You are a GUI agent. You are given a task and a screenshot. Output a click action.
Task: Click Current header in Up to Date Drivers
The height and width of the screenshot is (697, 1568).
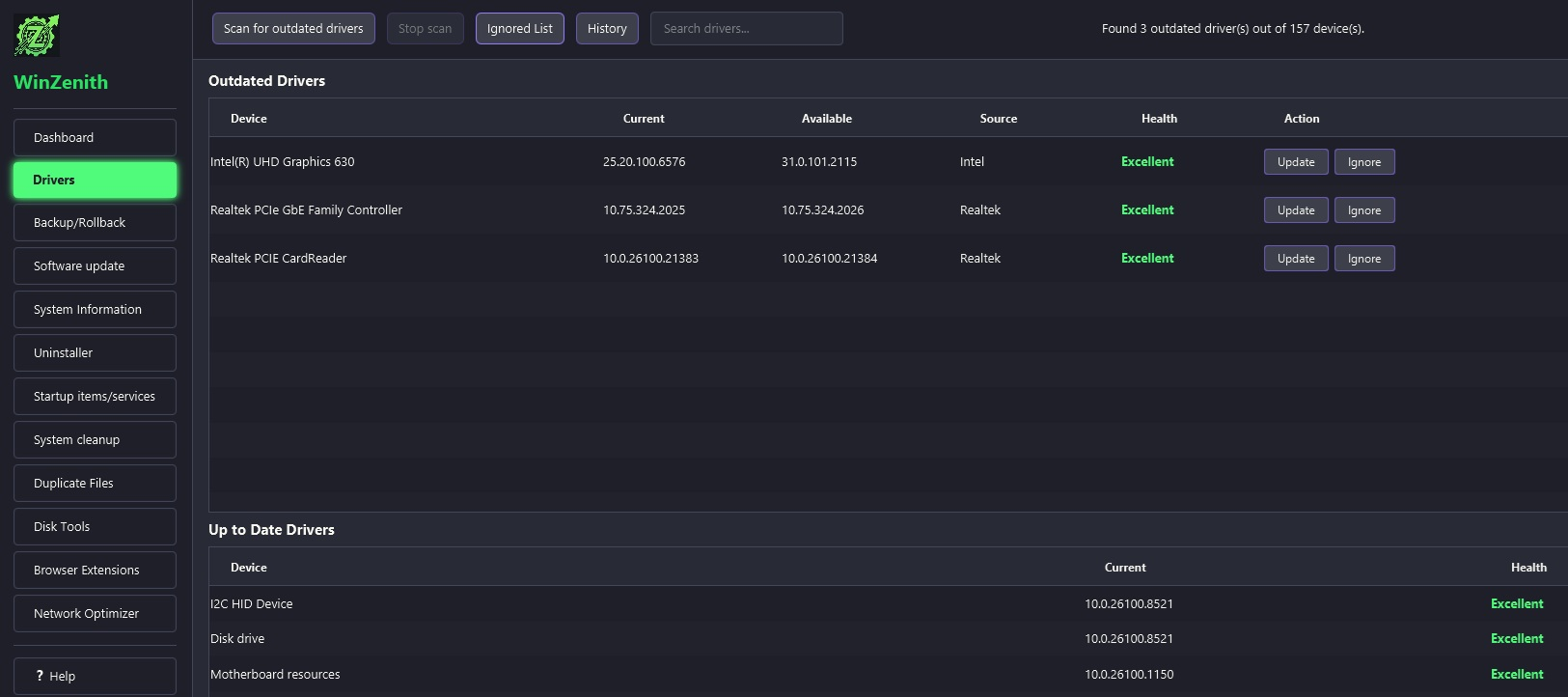[x=1125, y=567]
